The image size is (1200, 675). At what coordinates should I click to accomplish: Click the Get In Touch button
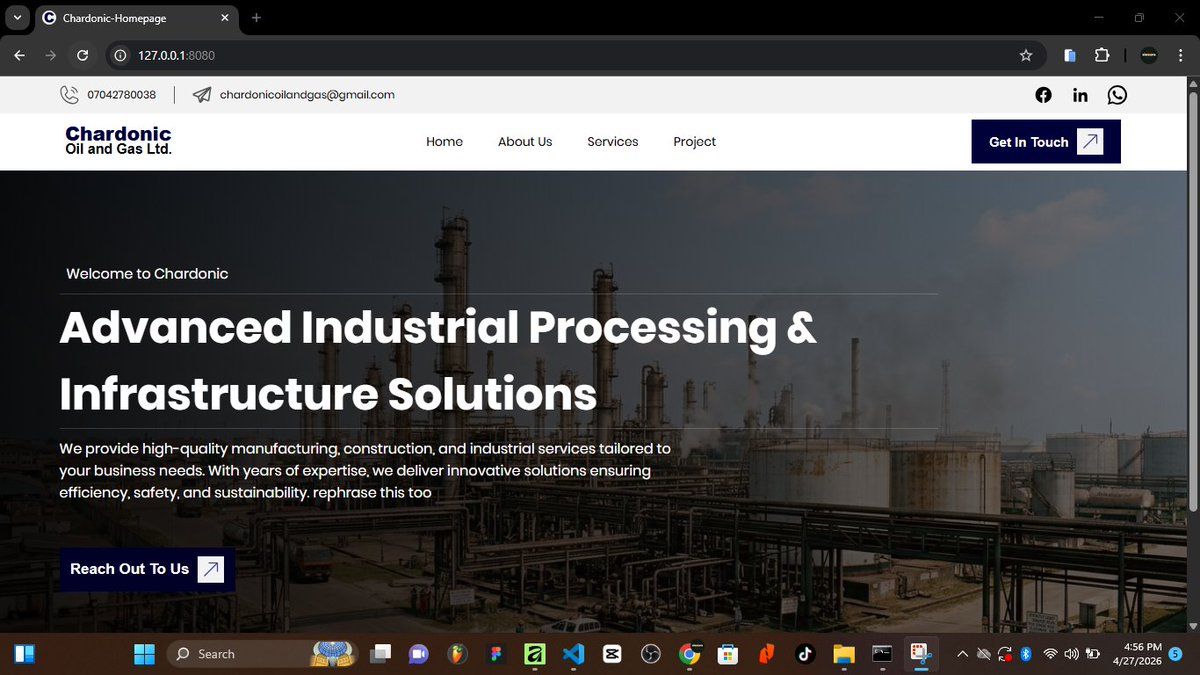click(1046, 142)
